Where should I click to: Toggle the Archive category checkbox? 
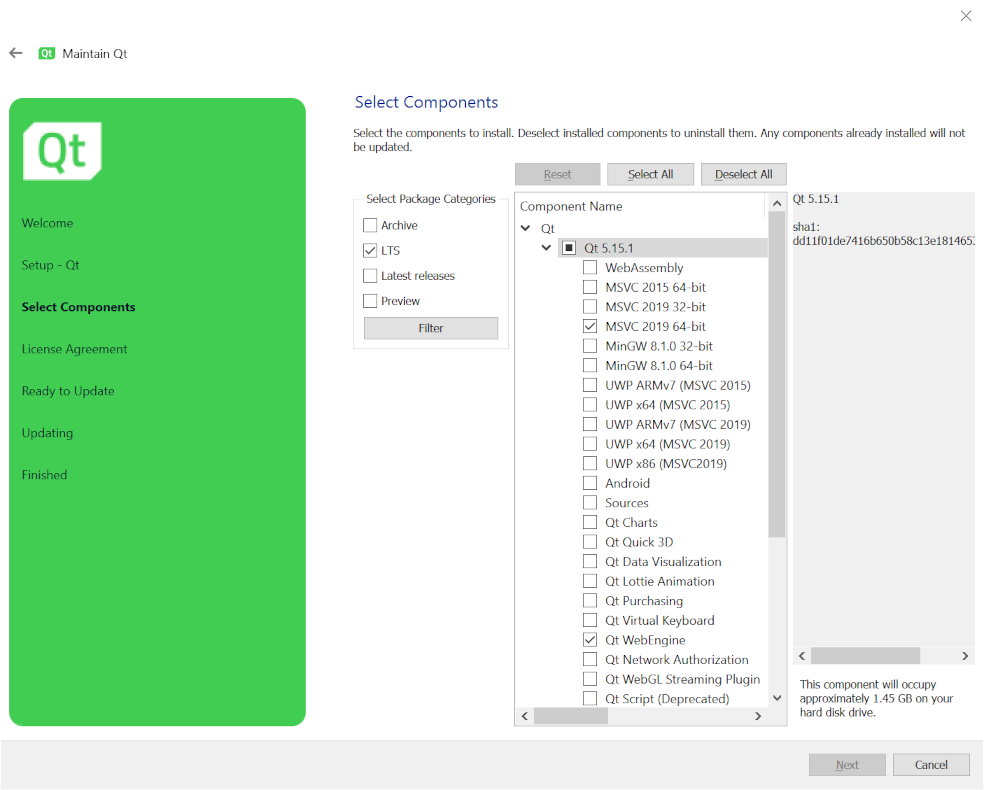pyautogui.click(x=370, y=225)
